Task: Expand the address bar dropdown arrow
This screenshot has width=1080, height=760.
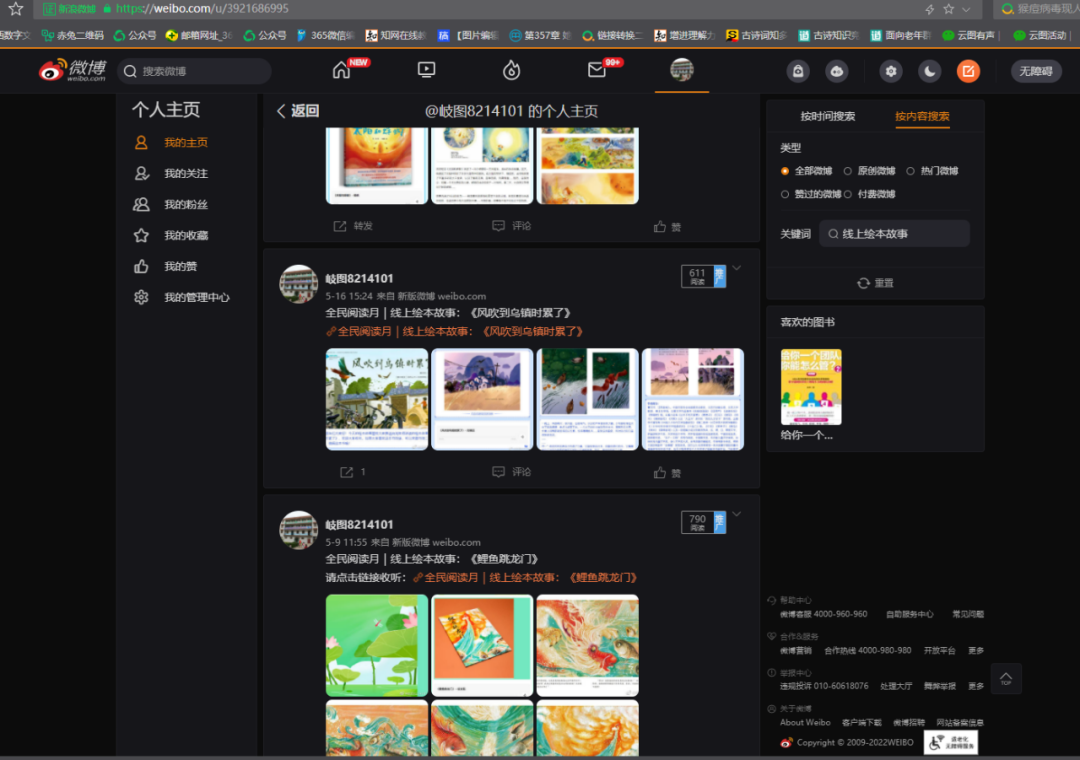Action: click(x=966, y=10)
